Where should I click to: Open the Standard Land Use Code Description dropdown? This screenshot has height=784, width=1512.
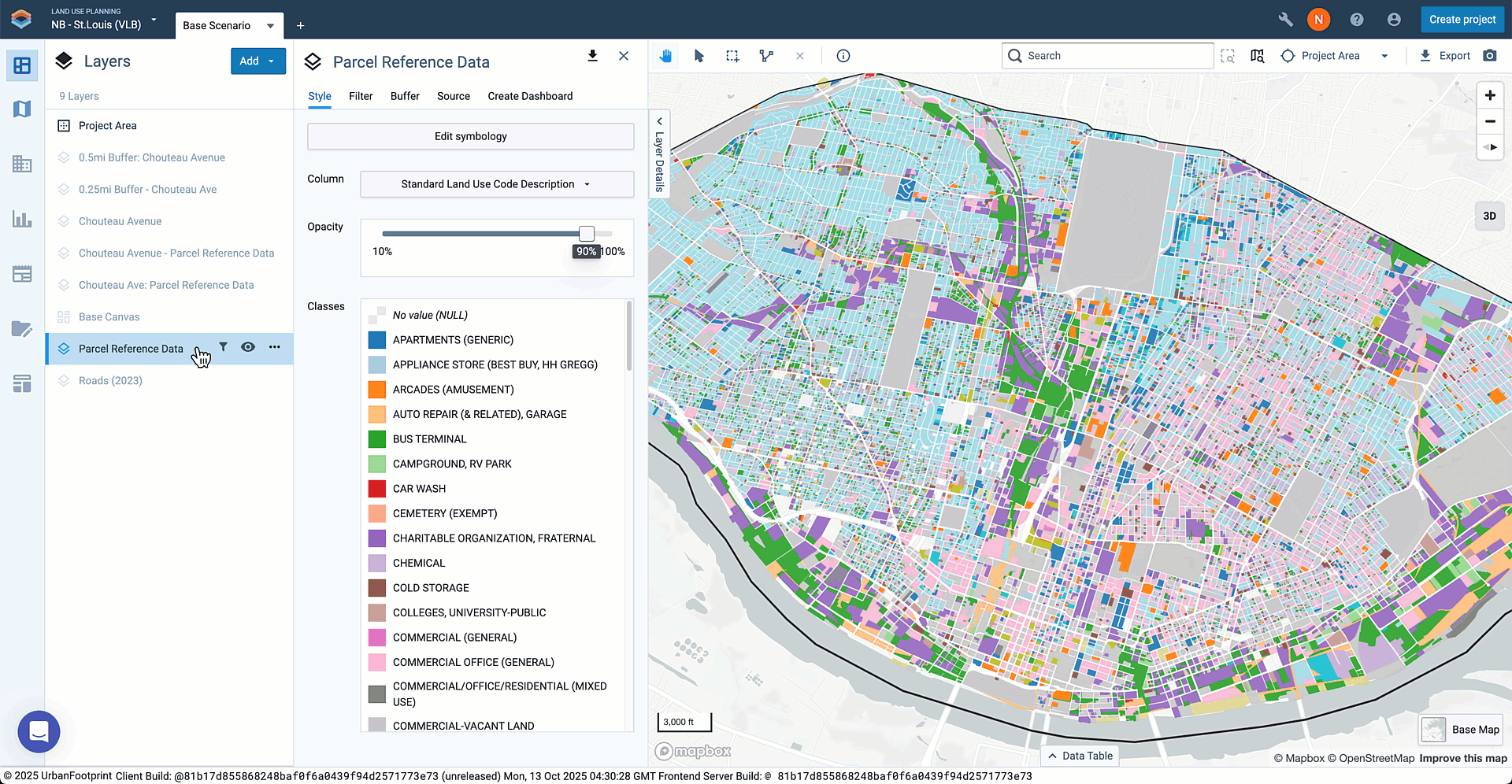(x=496, y=184)
